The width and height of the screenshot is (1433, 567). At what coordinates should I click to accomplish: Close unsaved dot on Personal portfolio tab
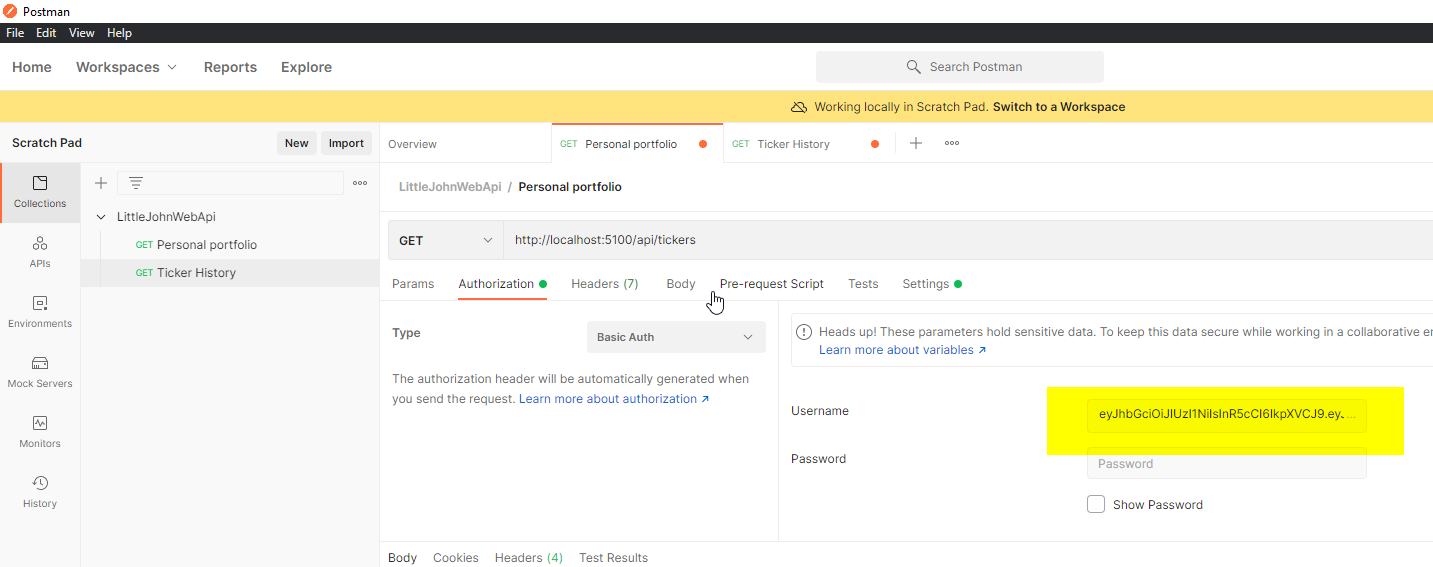point(703,144)
